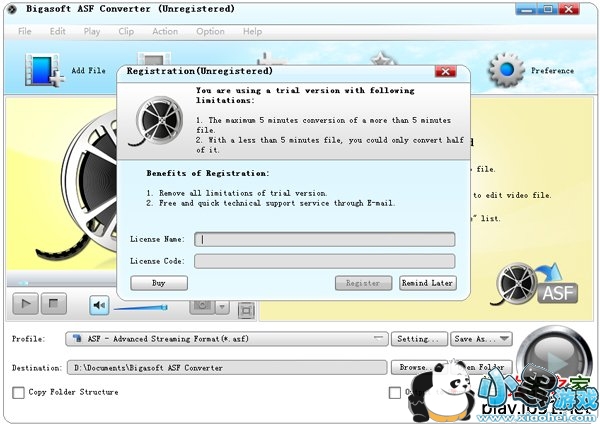Click the Add File label
This screenshot has height=426, width=600.
coord(88,70)
